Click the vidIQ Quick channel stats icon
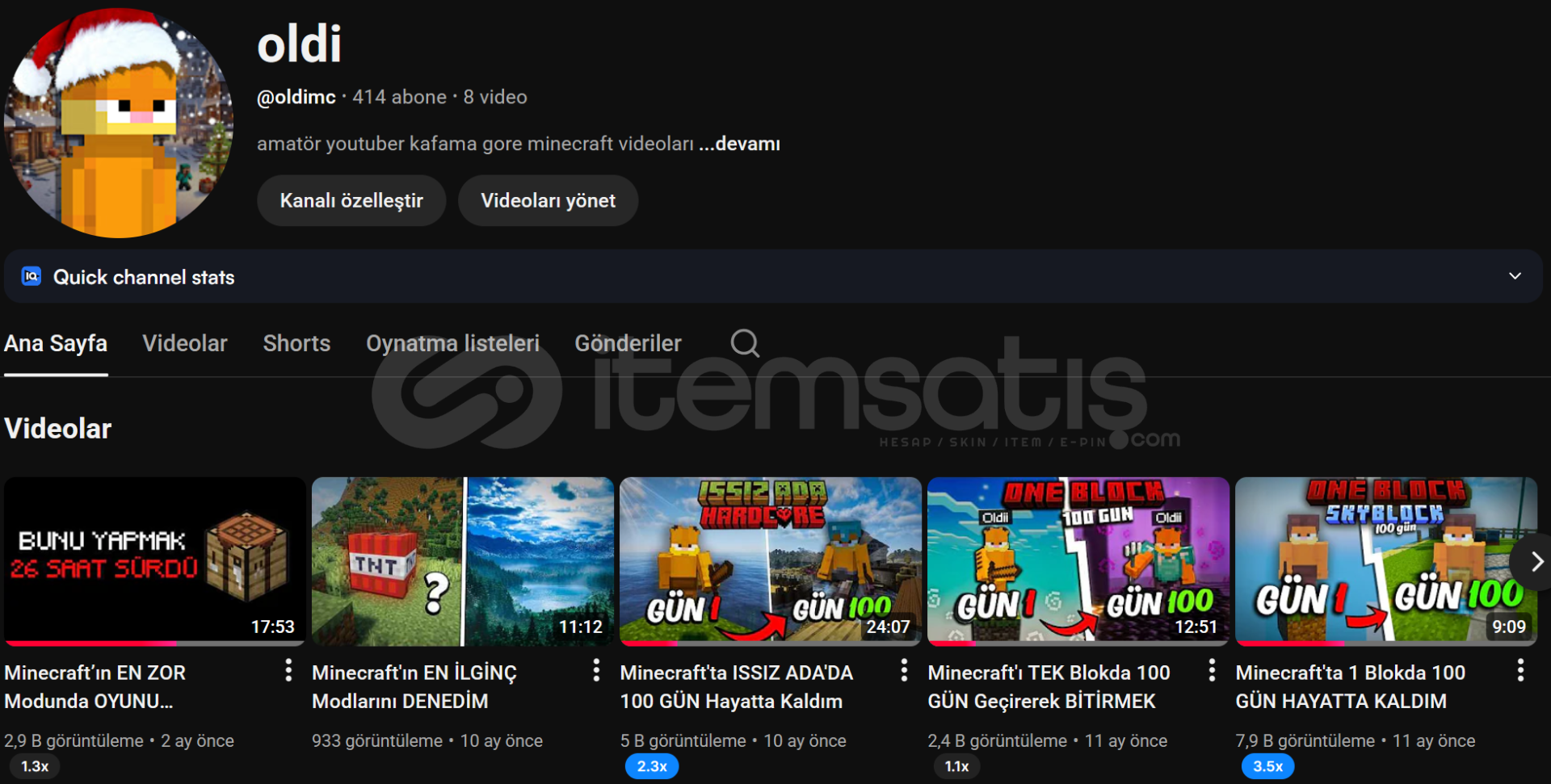1551x784 pixels. coord(32,276)
